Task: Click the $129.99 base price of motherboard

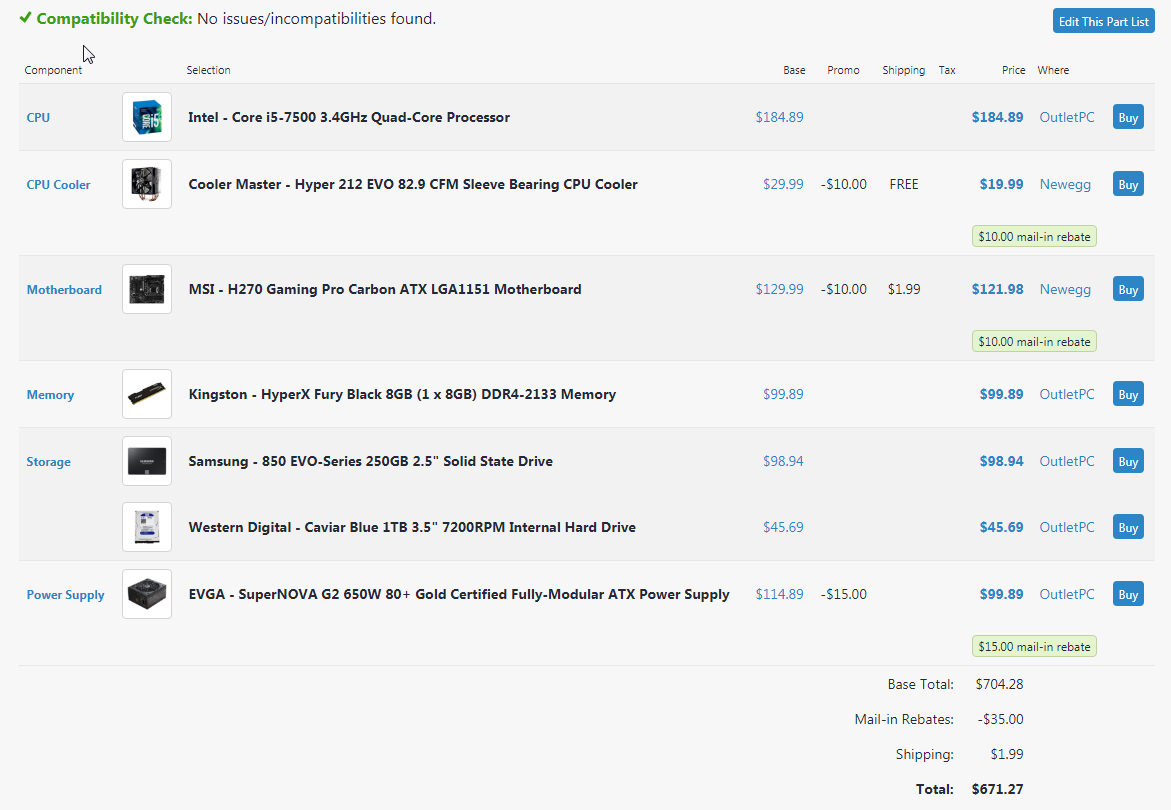Action: coord(780,290)
